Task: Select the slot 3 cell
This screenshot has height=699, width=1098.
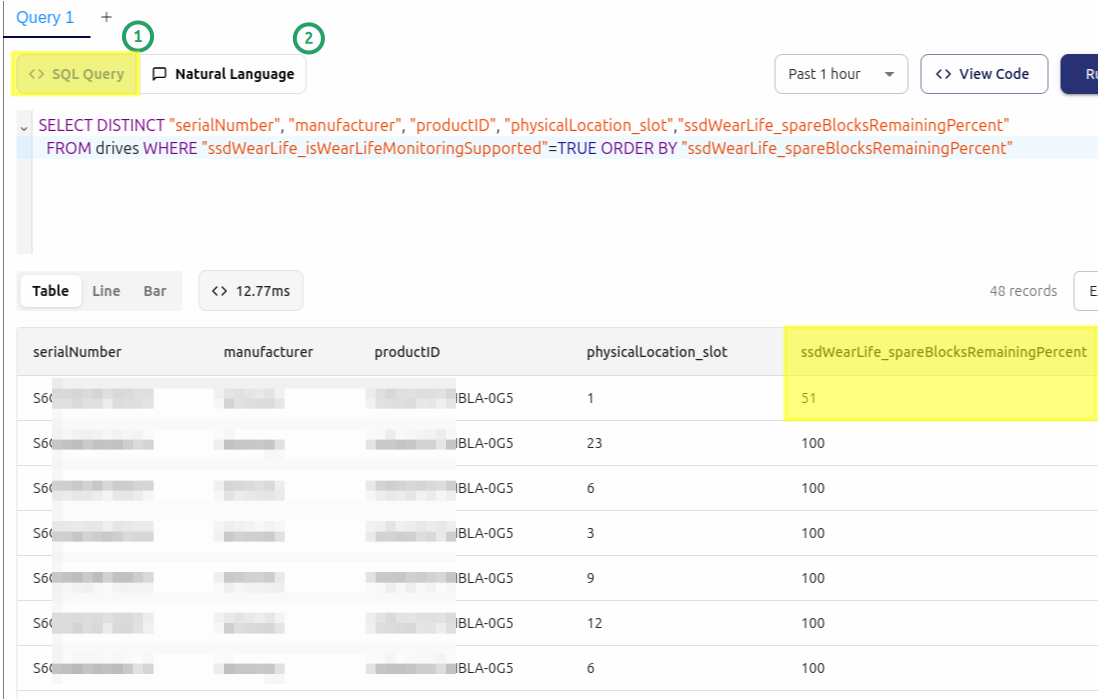Action: (590, 533)
